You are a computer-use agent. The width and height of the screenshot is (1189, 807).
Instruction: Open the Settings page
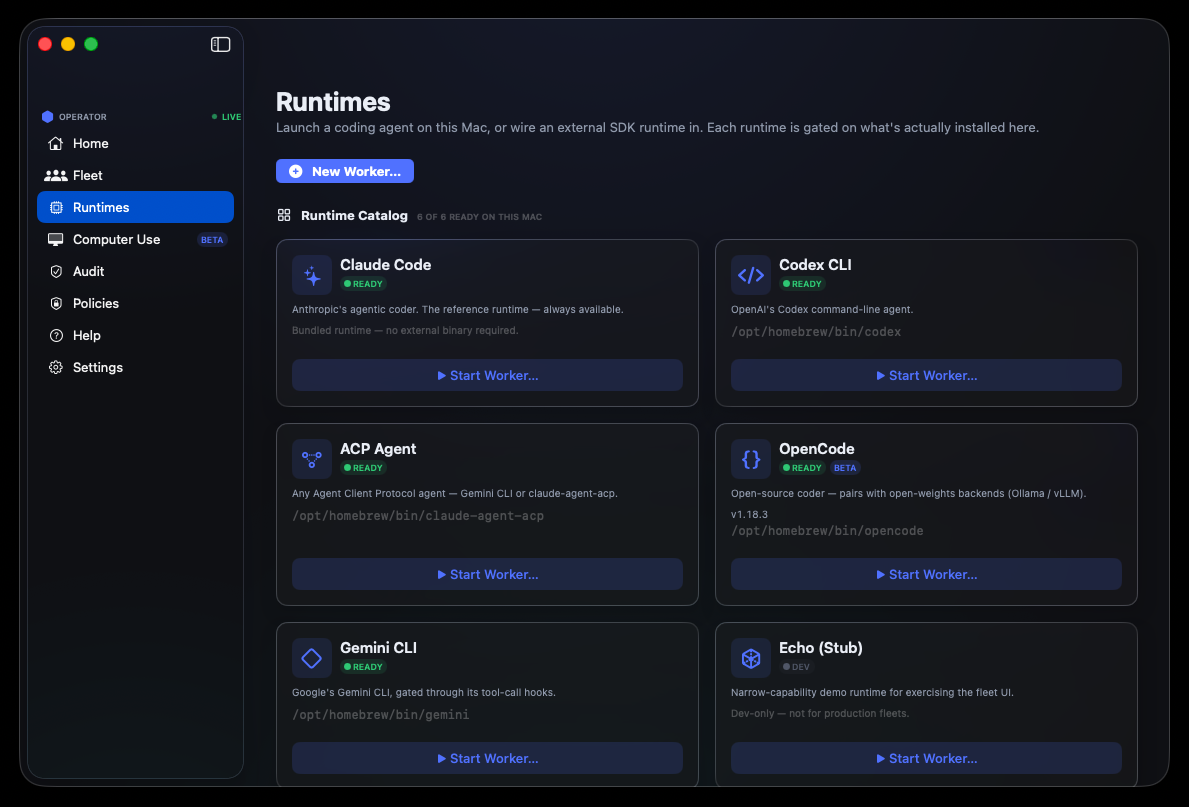[135, 367]
